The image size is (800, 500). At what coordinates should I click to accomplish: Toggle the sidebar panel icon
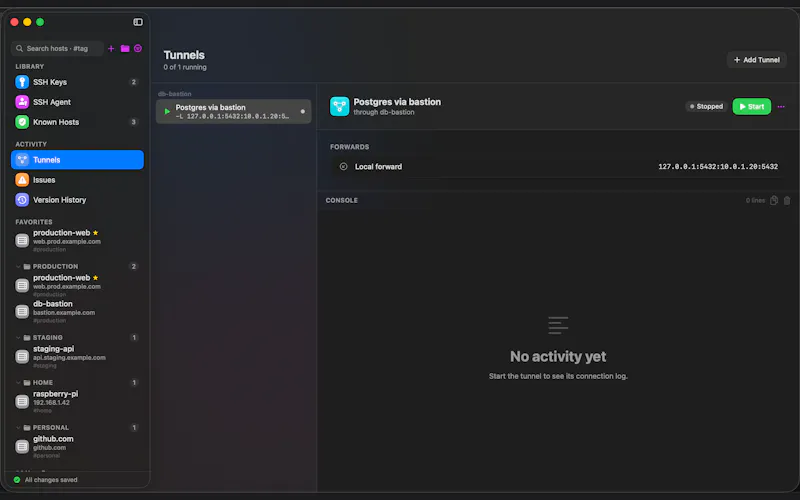[x=138, y=22]
